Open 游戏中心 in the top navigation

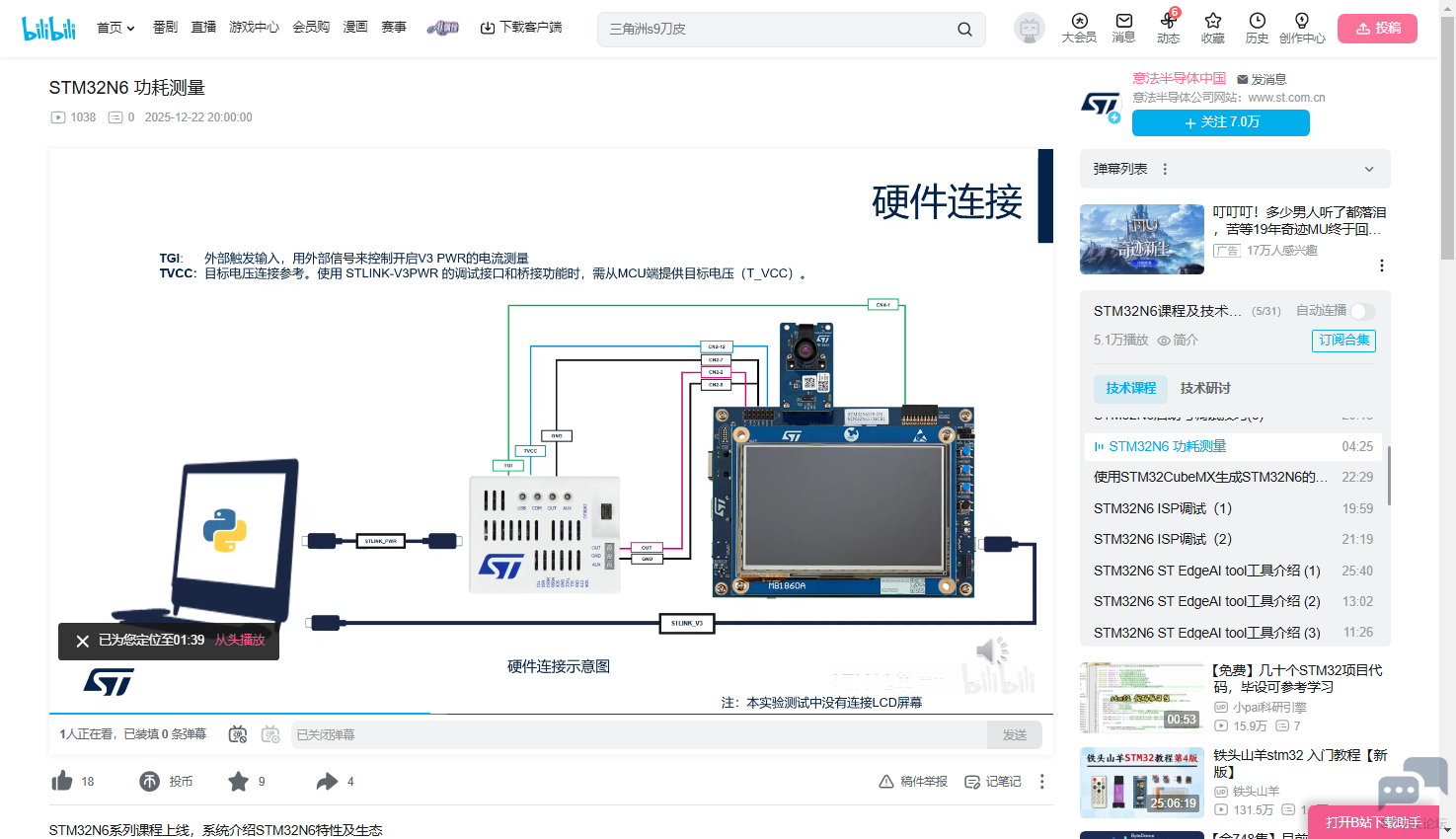click(x=254, y=28)
